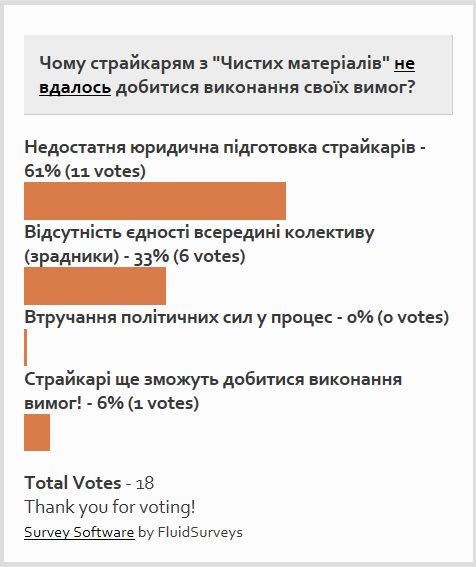The width and height of the screenshot is (476, 567).
Task: Click the "(6 votes)" count text
Action: click(x=209, y=256)
